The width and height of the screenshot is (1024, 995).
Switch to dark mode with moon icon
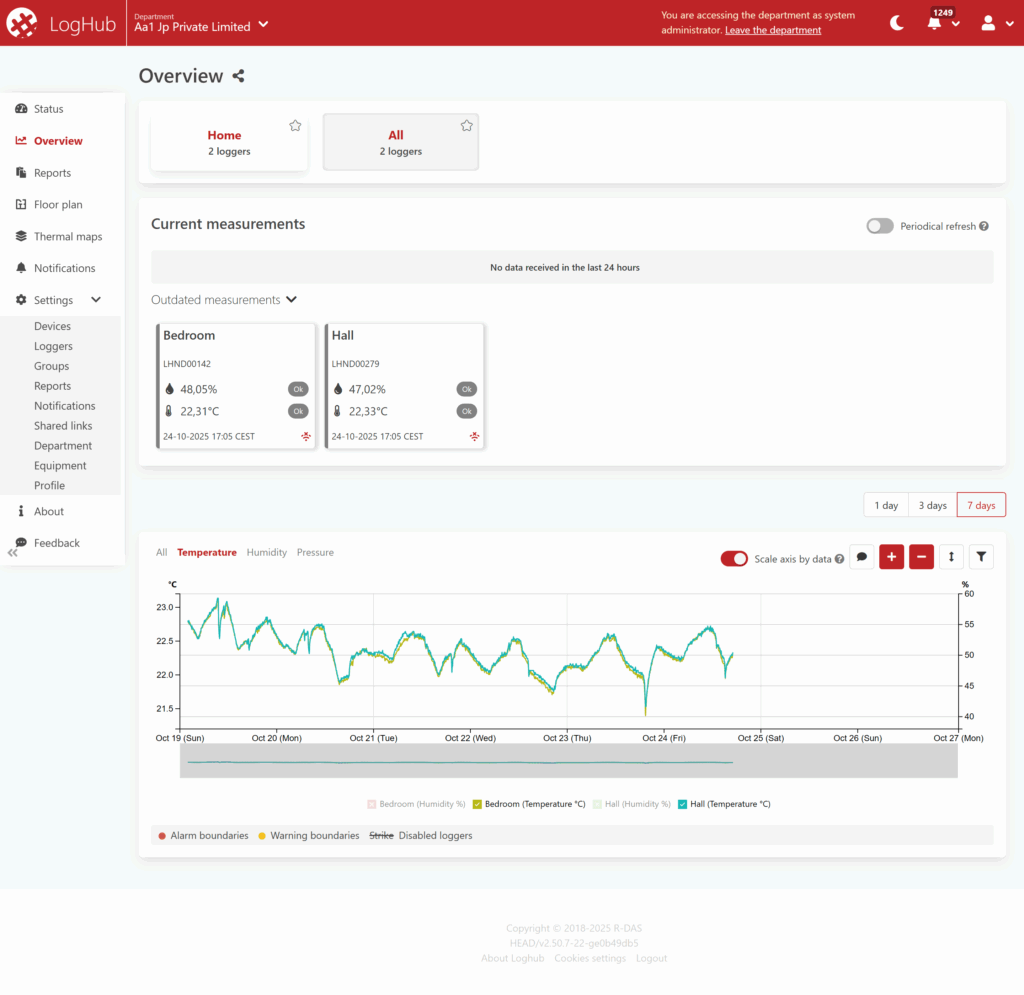897,23
